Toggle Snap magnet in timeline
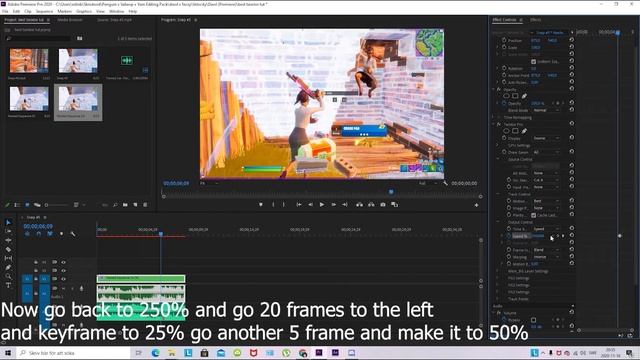 pos(38,234)
